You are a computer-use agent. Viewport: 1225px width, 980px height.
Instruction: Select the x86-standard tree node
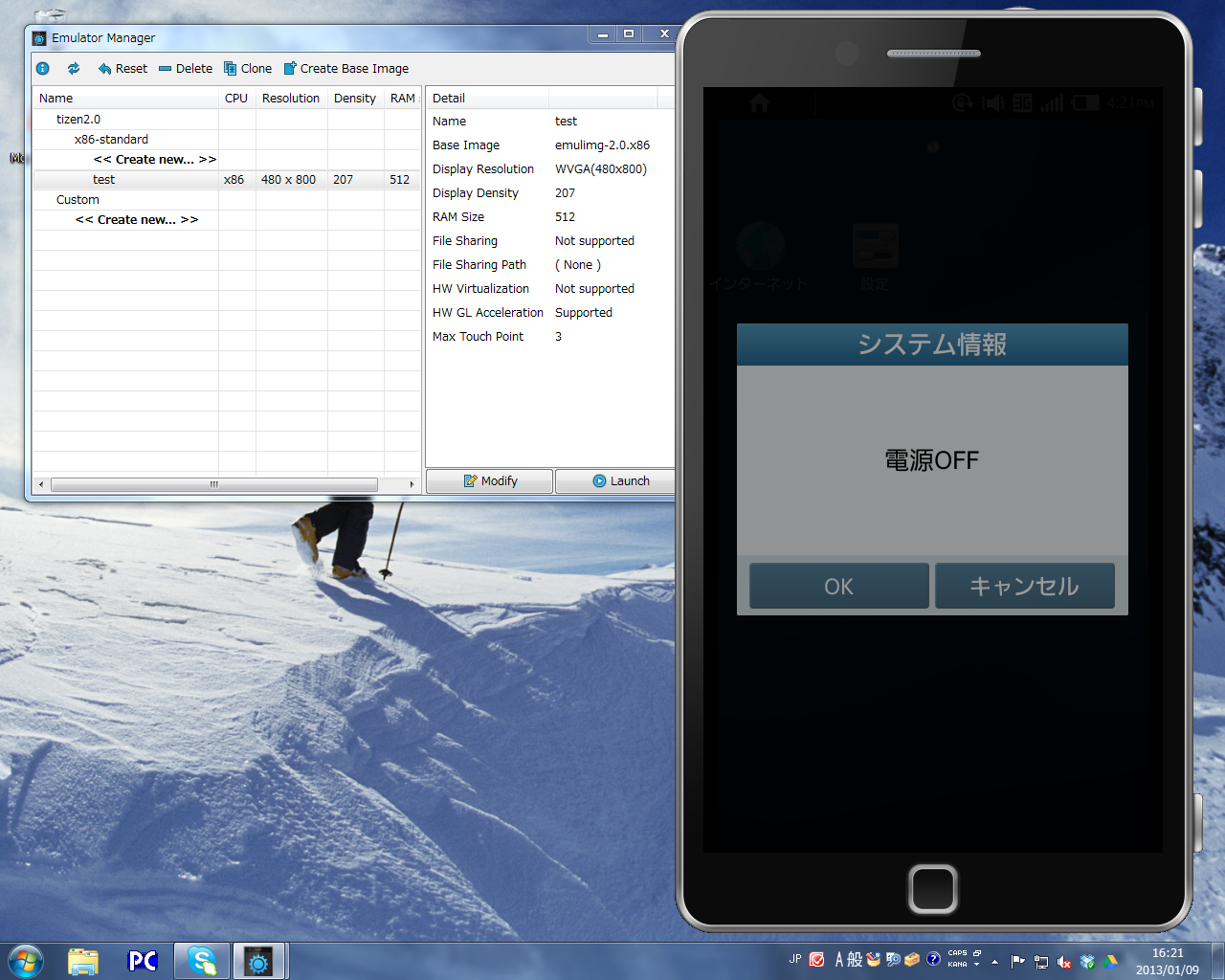click(x=111, y=140)
